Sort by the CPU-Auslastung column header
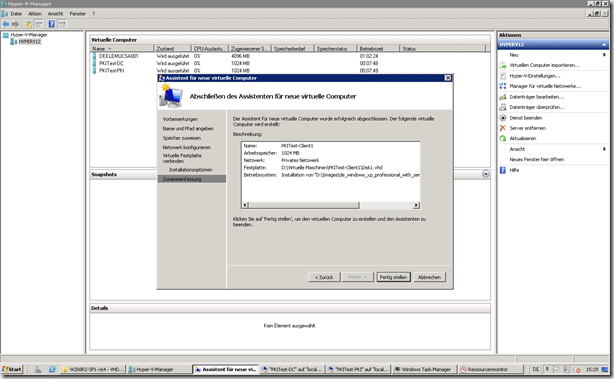 [x=209, y=49]
